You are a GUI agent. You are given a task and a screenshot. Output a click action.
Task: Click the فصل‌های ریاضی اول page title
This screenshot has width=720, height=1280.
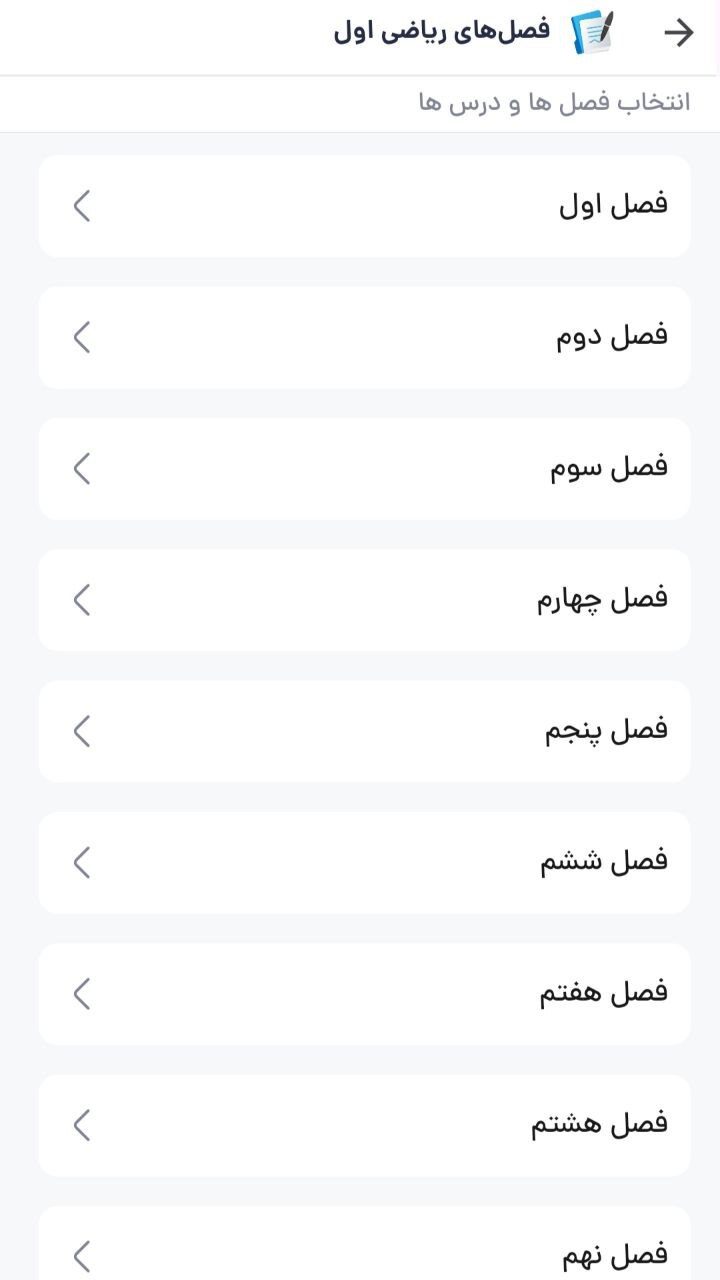[442, 31]
